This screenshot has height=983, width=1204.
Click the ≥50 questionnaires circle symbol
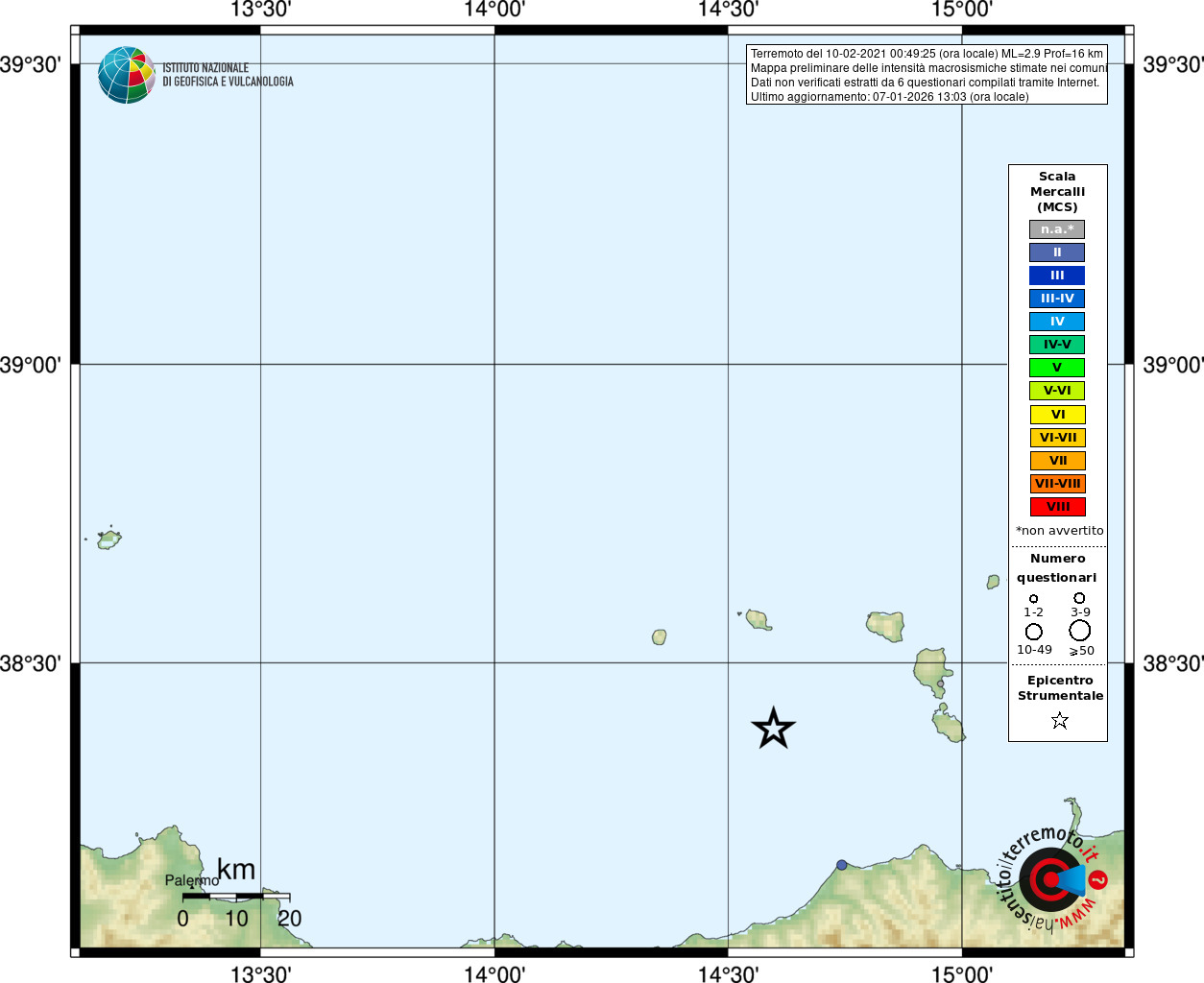(x=1080, y=631)
